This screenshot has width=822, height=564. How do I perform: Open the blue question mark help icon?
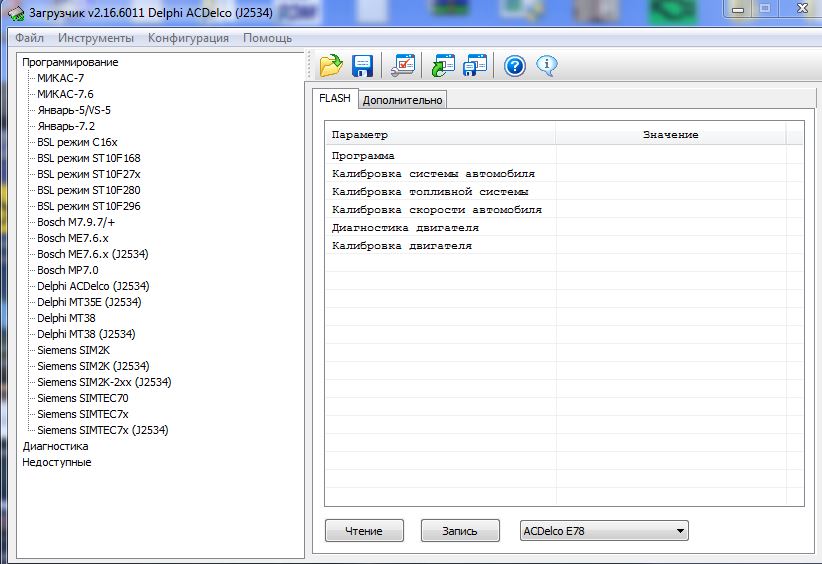(515, 66)
